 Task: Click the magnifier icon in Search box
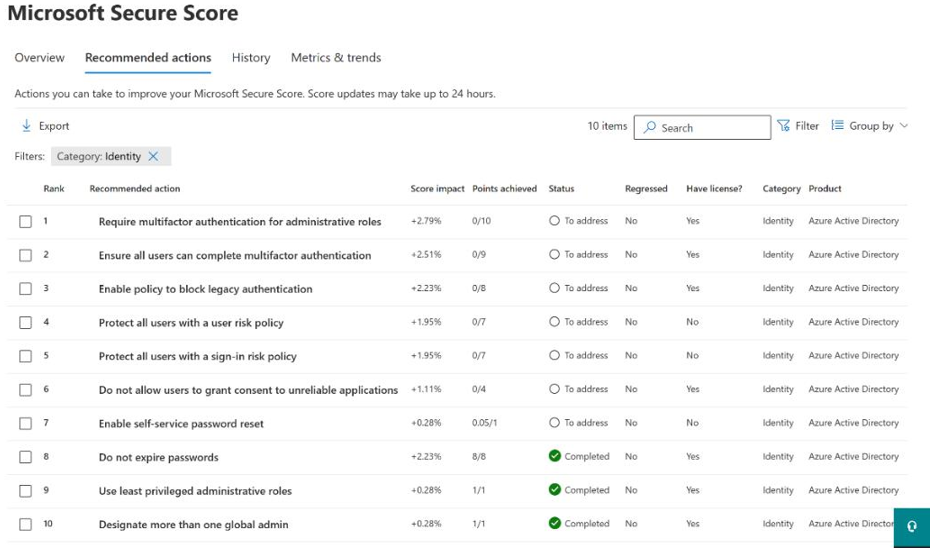[x=650, y=128]
